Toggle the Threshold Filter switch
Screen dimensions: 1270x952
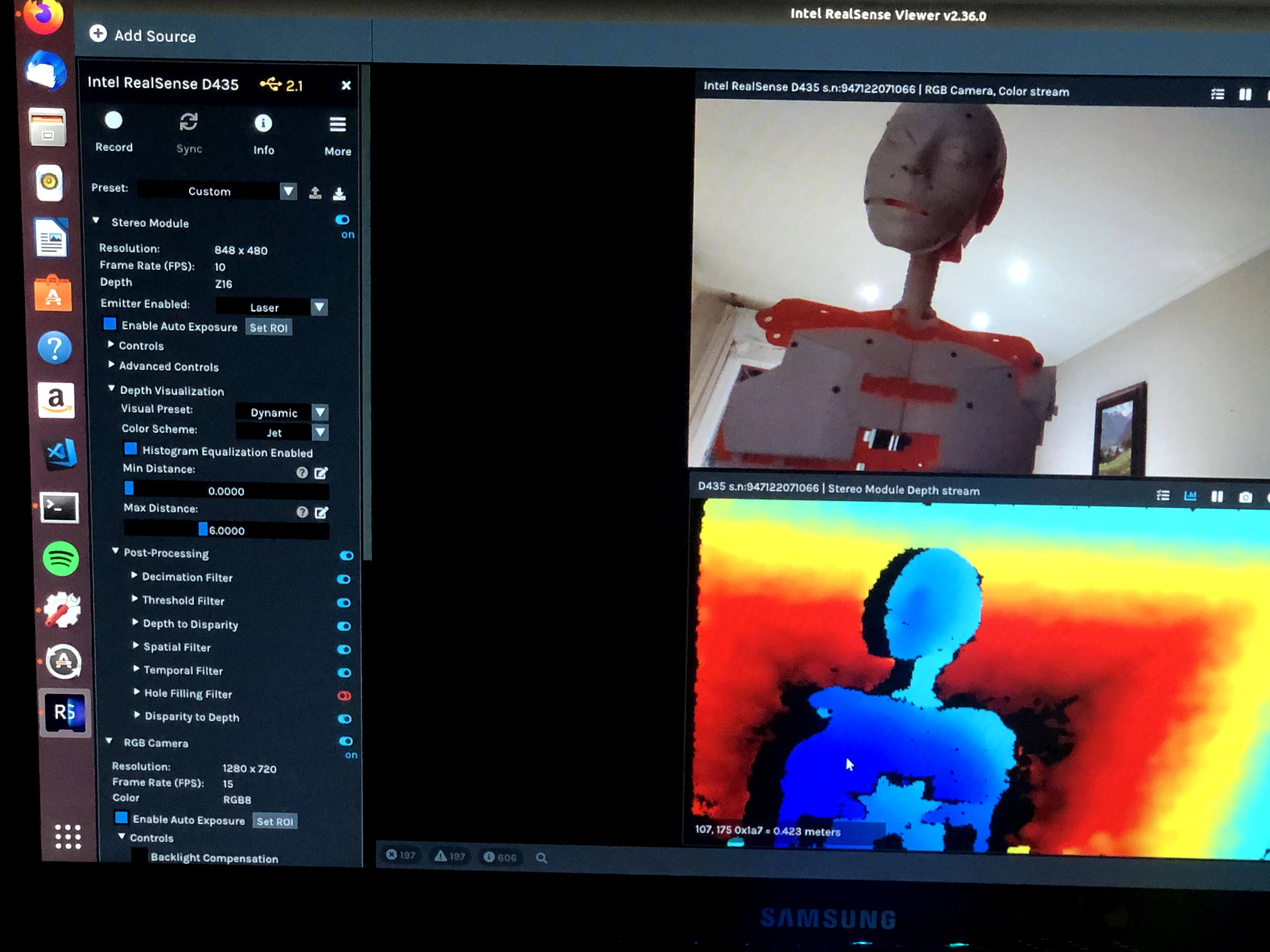pyautogui.click(x=343, y=603)
